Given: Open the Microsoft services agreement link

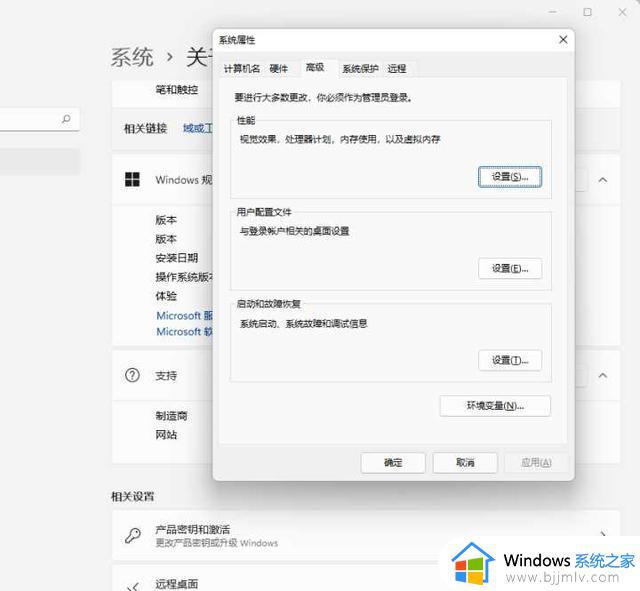Looking at the screenshot, I should point(184,315).
